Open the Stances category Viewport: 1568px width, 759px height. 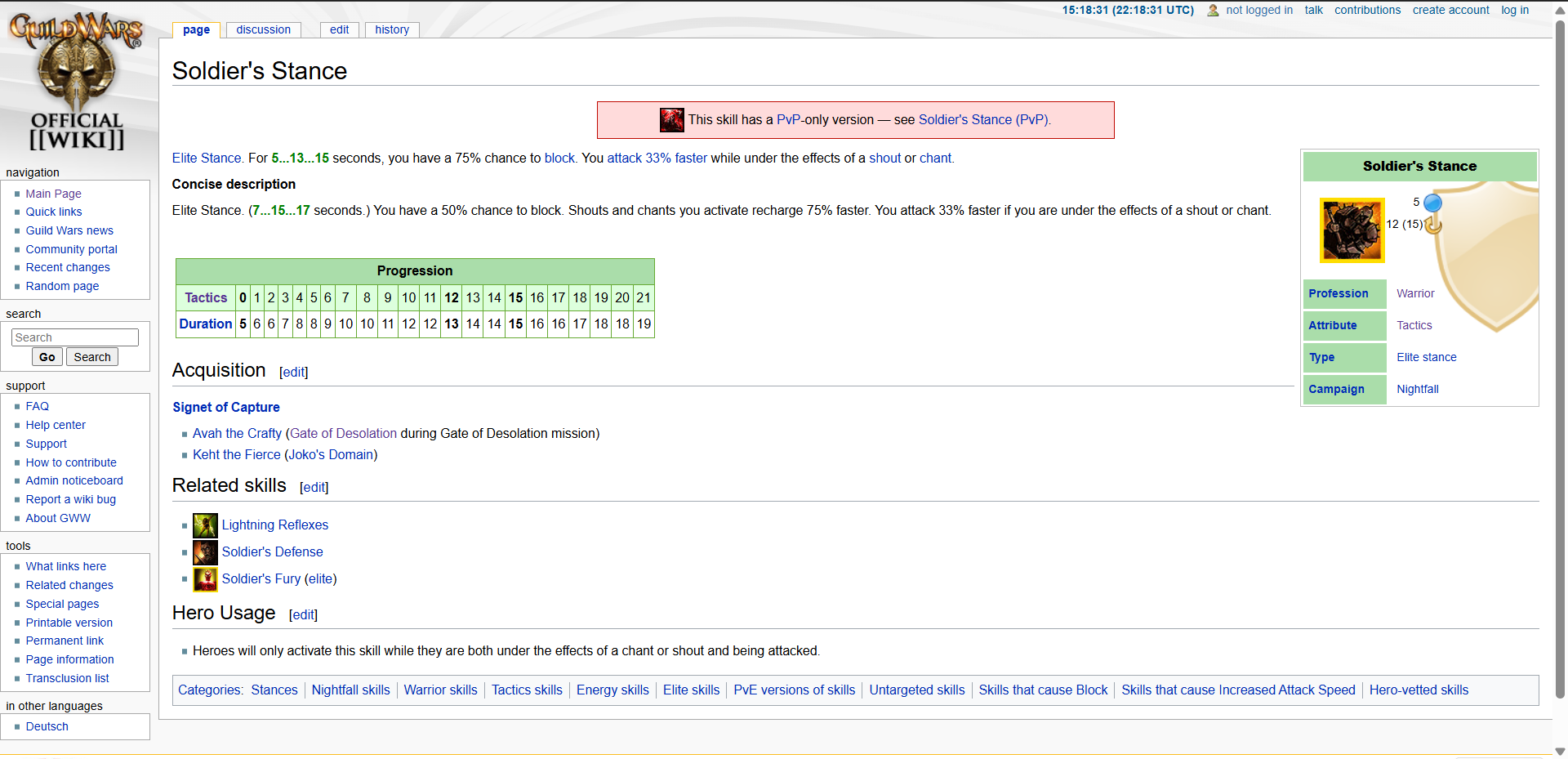click(274, 690)
